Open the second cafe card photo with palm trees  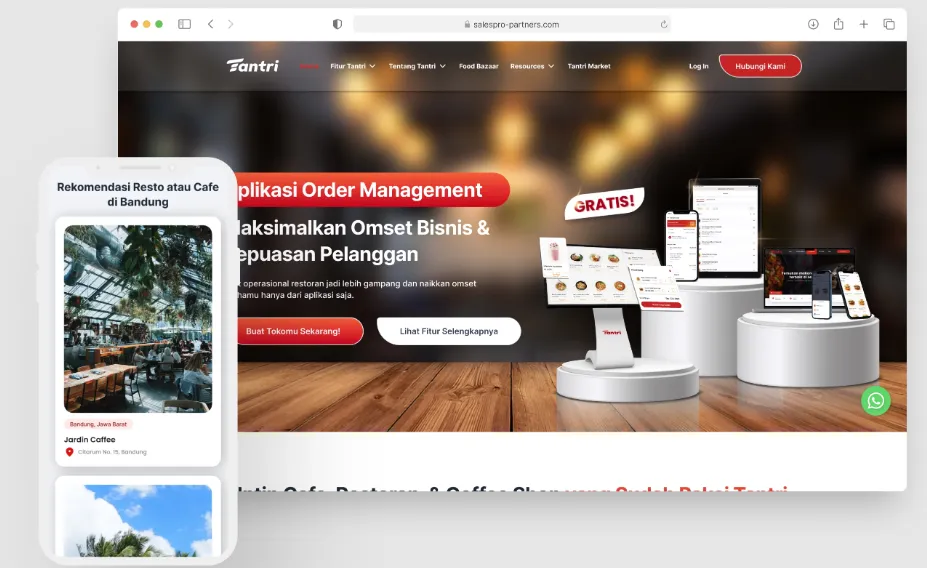[138, 520]
